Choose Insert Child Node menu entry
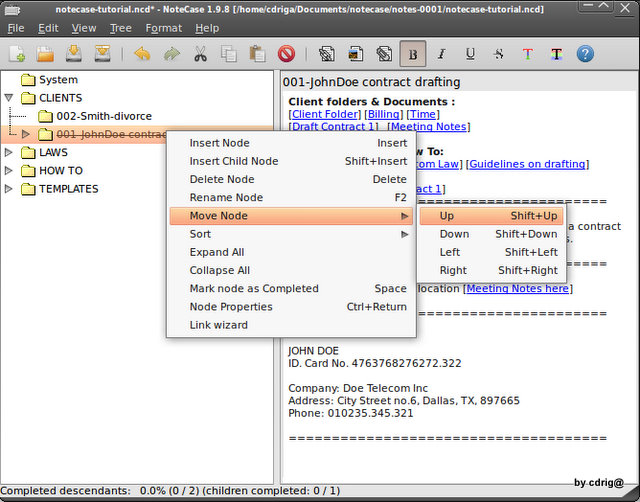This screenshot has width=640, height=502. tap(291, 161)
